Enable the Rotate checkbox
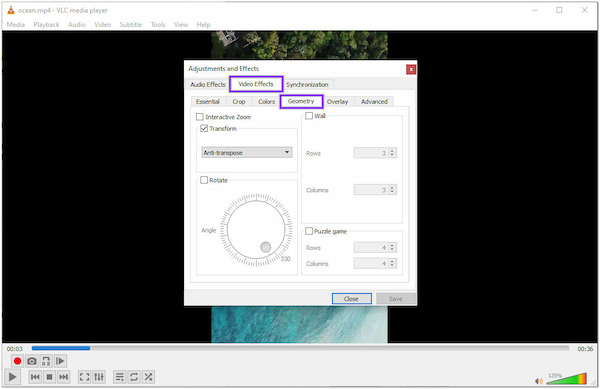The image size is (600, 389). coord(204,180)
